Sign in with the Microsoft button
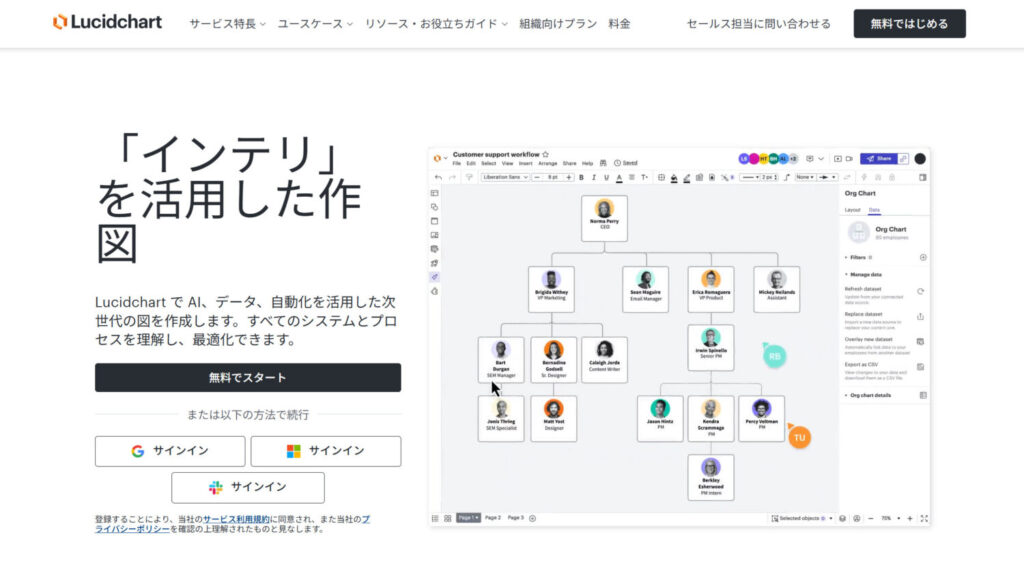The image size is (1024, 565). coord(326,451)
